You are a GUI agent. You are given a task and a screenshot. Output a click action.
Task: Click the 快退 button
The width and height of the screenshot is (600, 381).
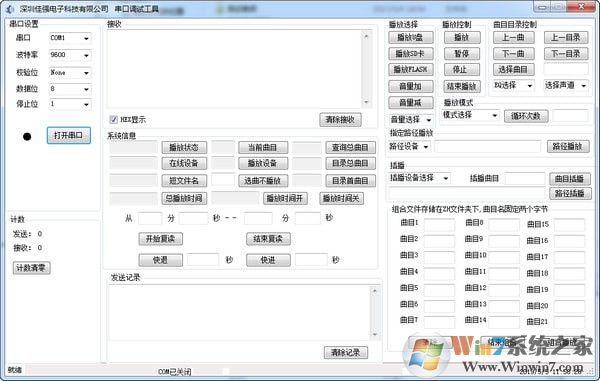160,260
